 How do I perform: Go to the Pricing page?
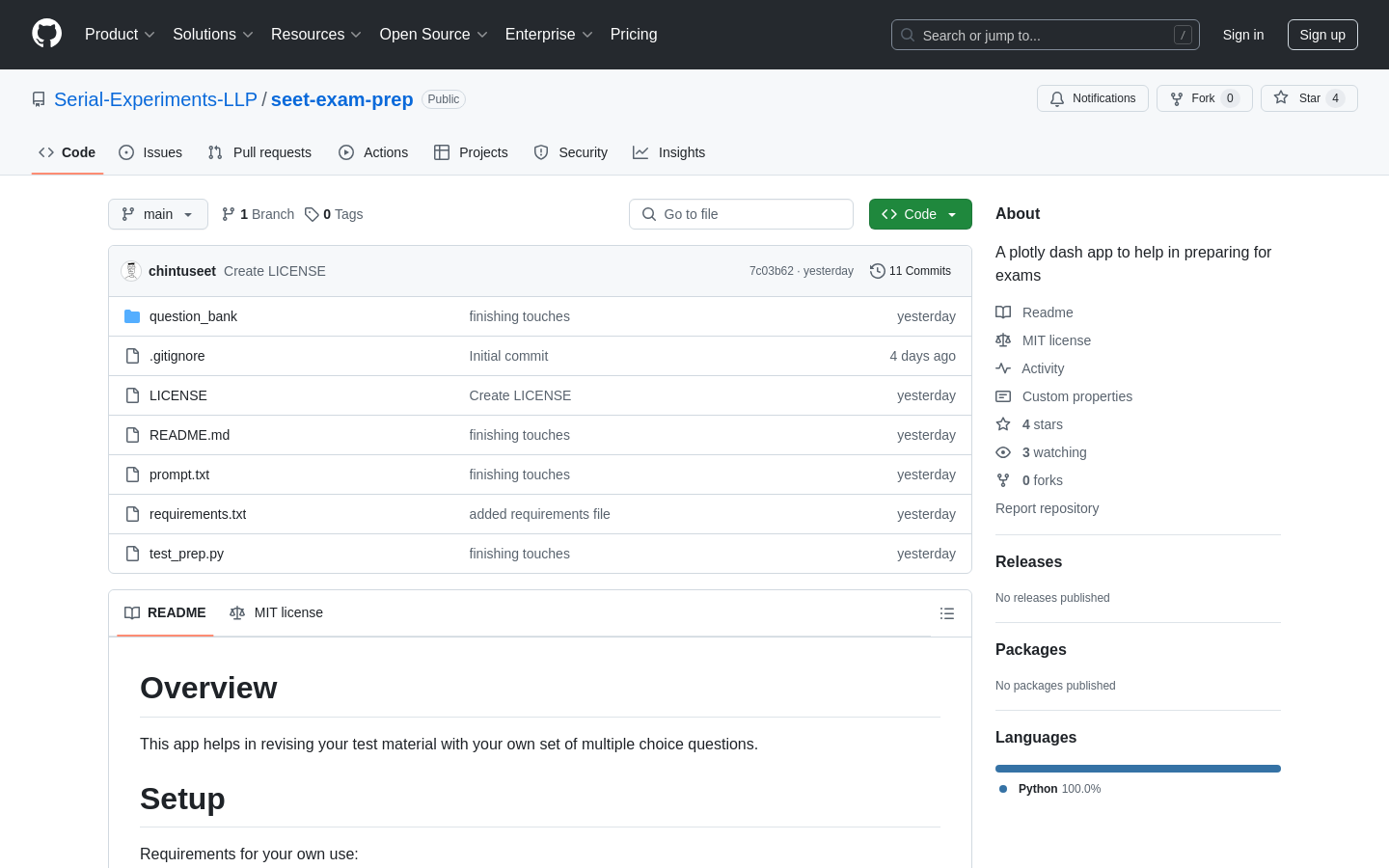click(634, 35)
